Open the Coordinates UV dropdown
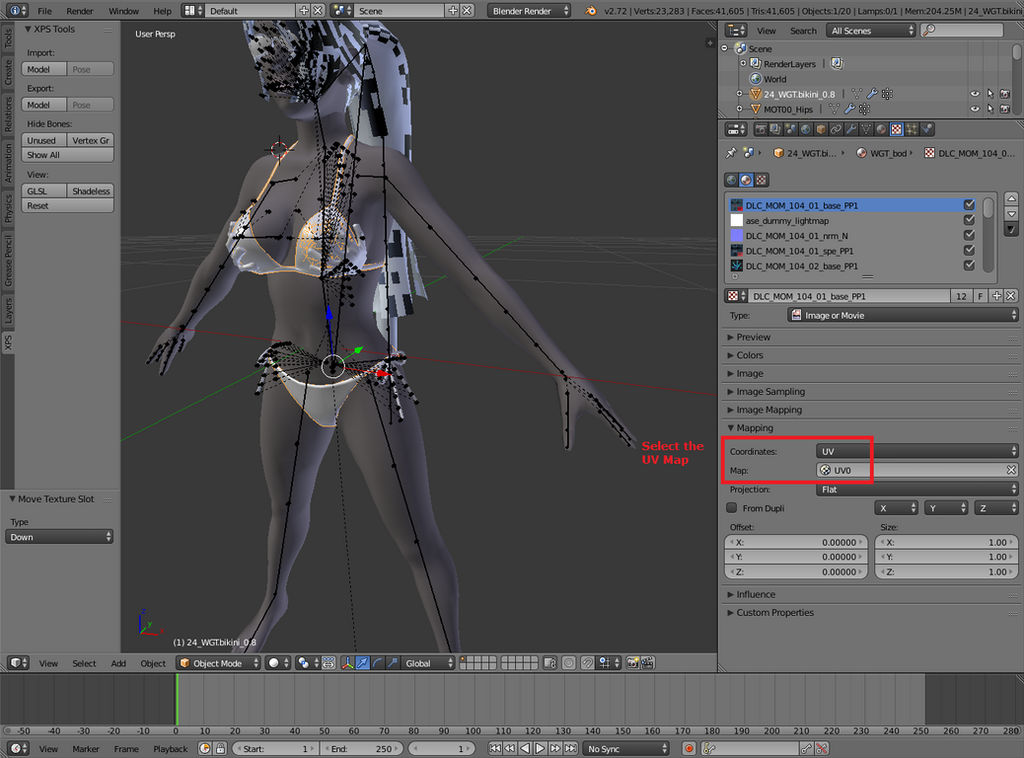This screenshot has width=1024, height=758. [x=917, y=451]
